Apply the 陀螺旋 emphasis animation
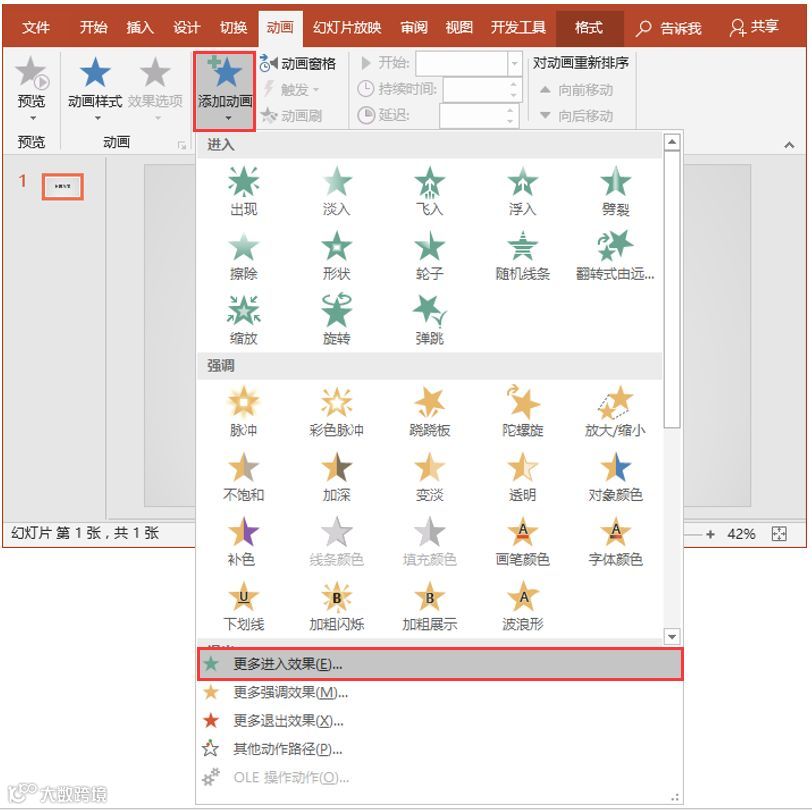Viewport: 812px width, 810px height. pos(523,412)
